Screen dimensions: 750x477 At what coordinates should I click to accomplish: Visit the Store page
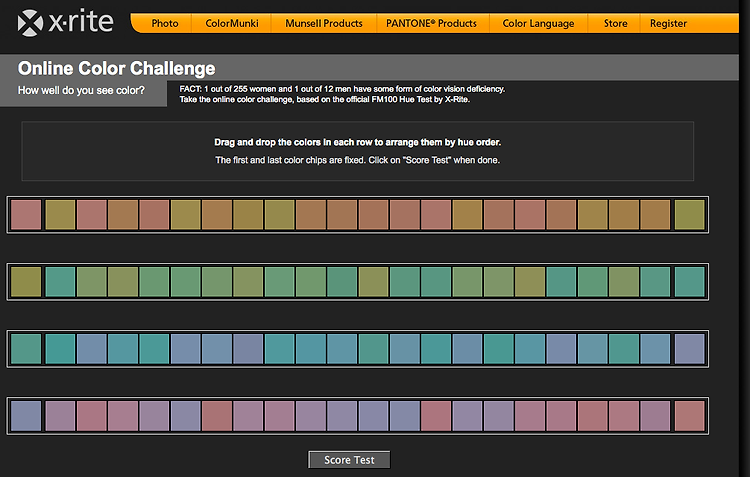pyautogui.click(x=615, y=23)
